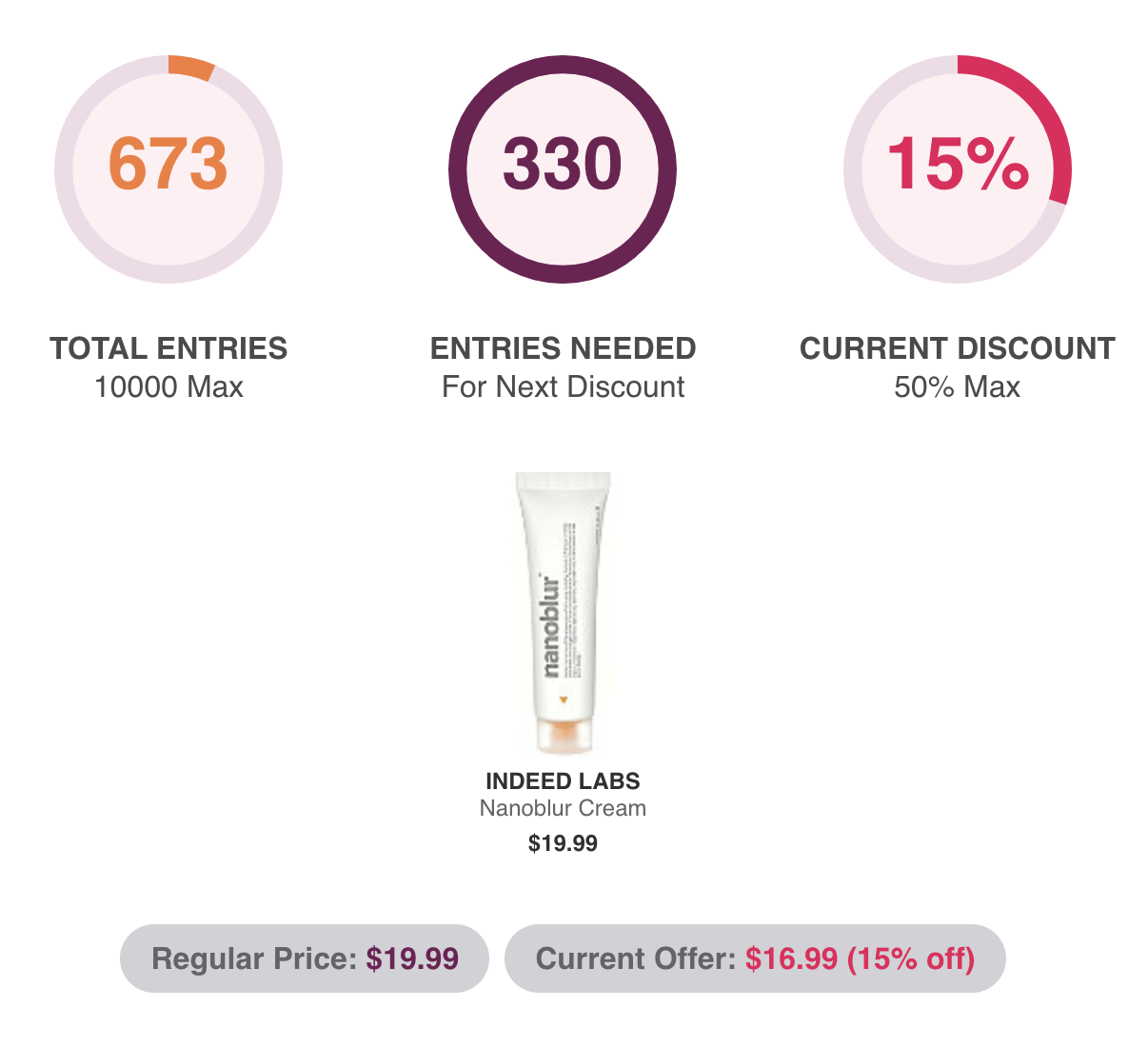Screen dimensions: 1148x1047
Task: Click the nanoblur logo on the tube
Action: (546, 624)
